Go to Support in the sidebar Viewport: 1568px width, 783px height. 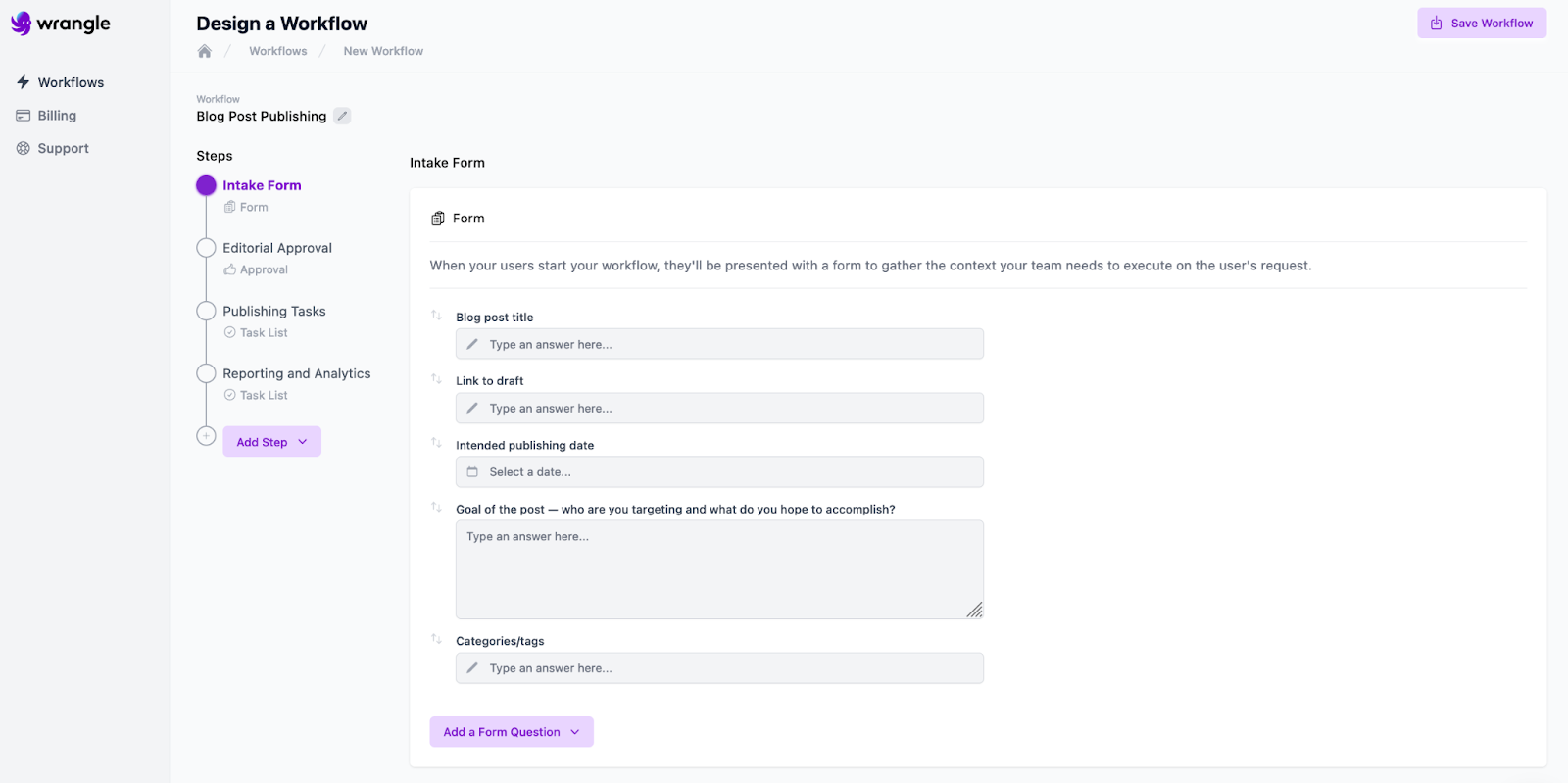tap(63, 149)
